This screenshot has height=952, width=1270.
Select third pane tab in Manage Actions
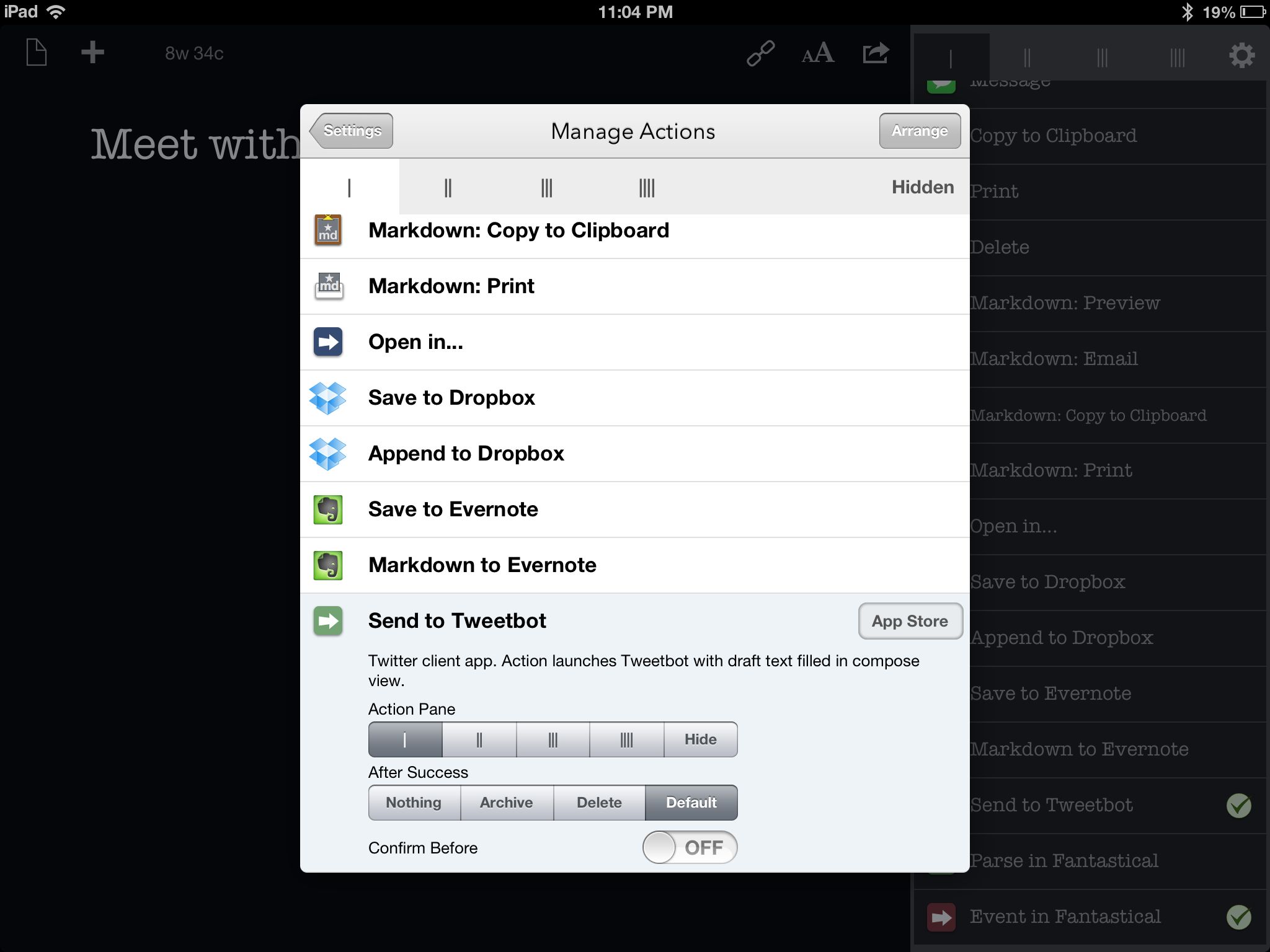pos(546,187)
